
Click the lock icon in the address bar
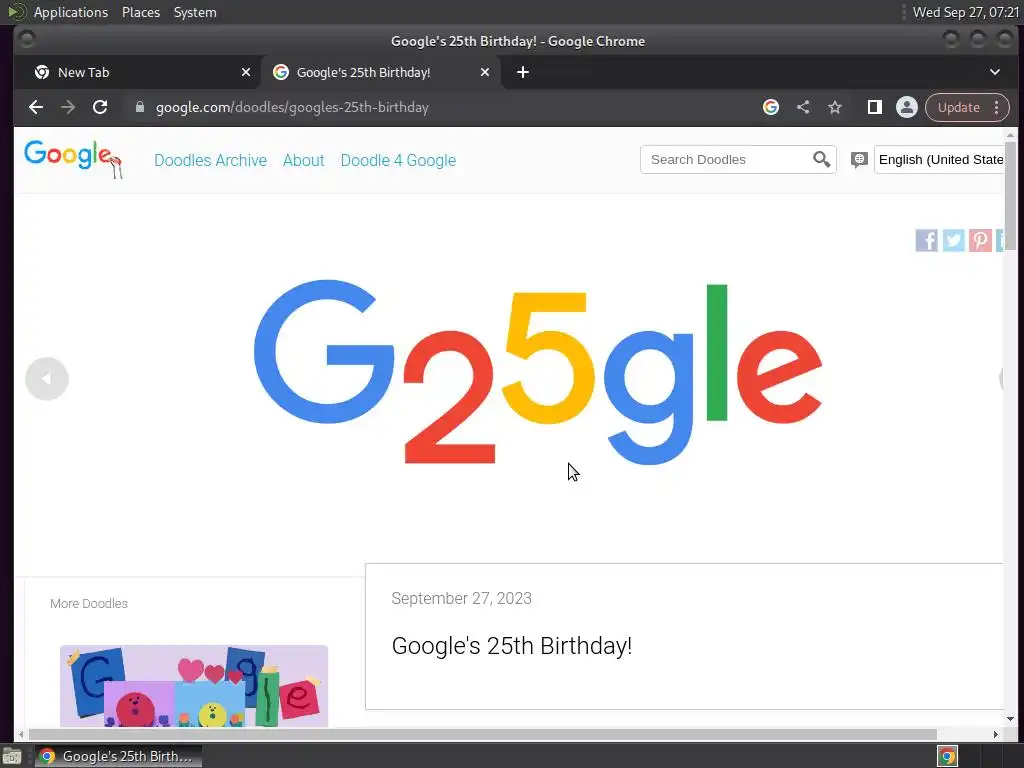[139, 107]
